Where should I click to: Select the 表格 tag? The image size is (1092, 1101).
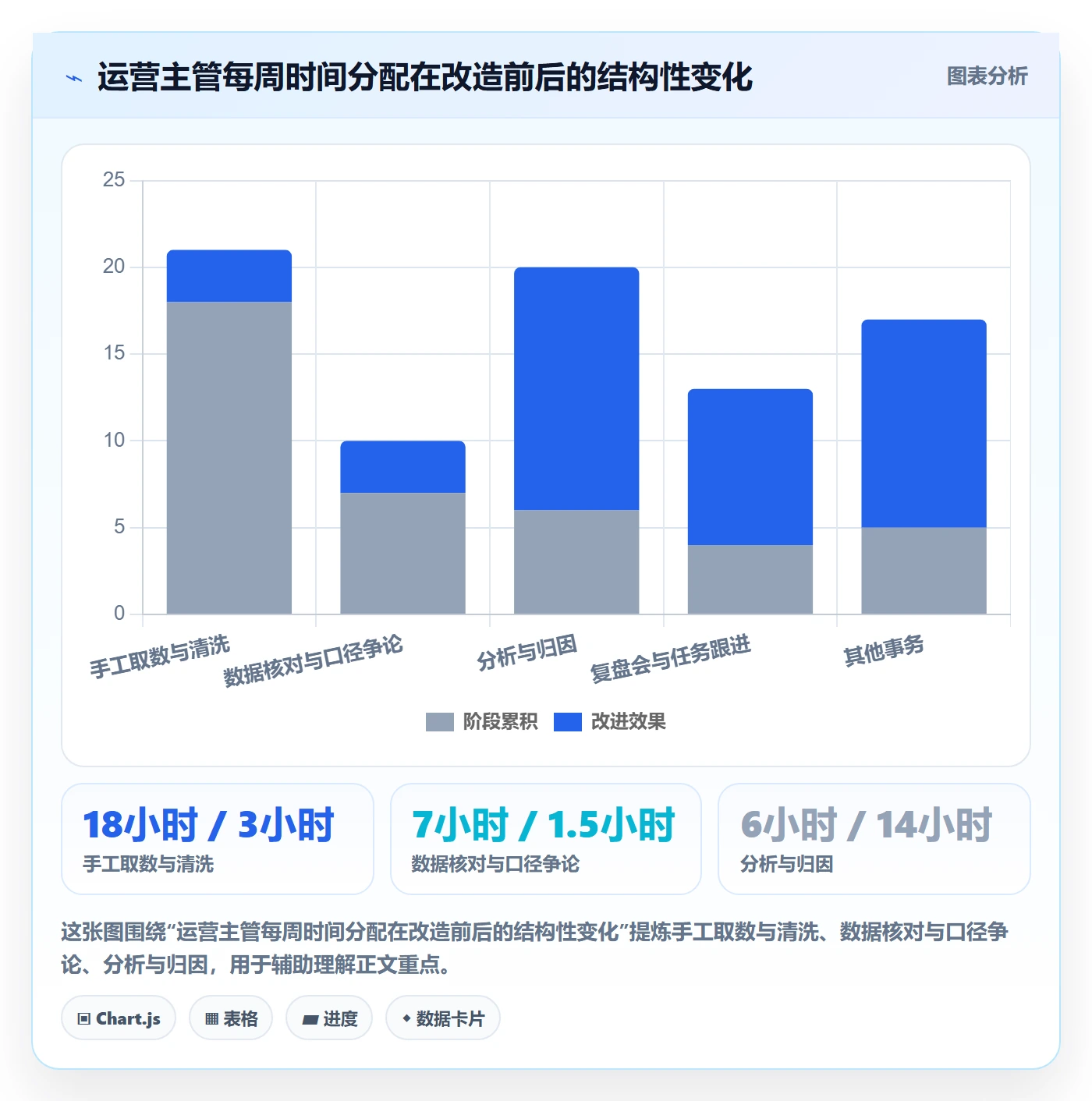click(231, 1018)
